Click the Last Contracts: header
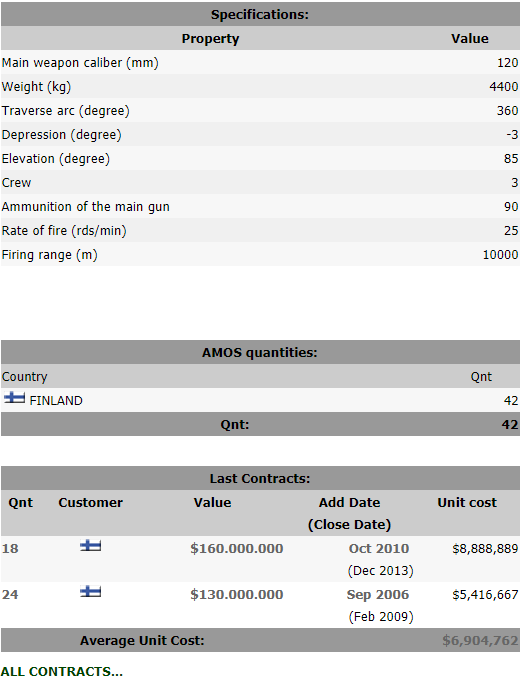522x696 pixels. [x=260, y=478]
